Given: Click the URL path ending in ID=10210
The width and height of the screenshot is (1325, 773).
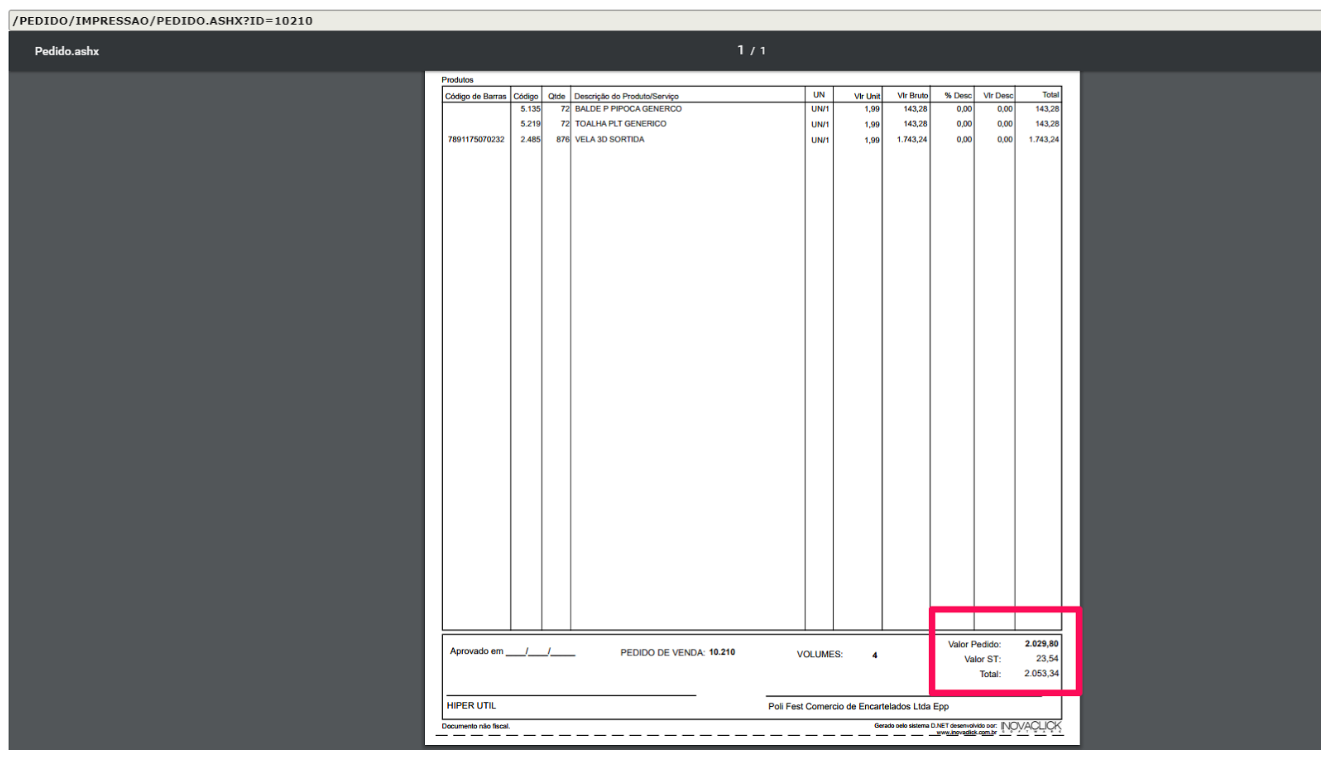Looking at the screenshot, I should (162, 20).
